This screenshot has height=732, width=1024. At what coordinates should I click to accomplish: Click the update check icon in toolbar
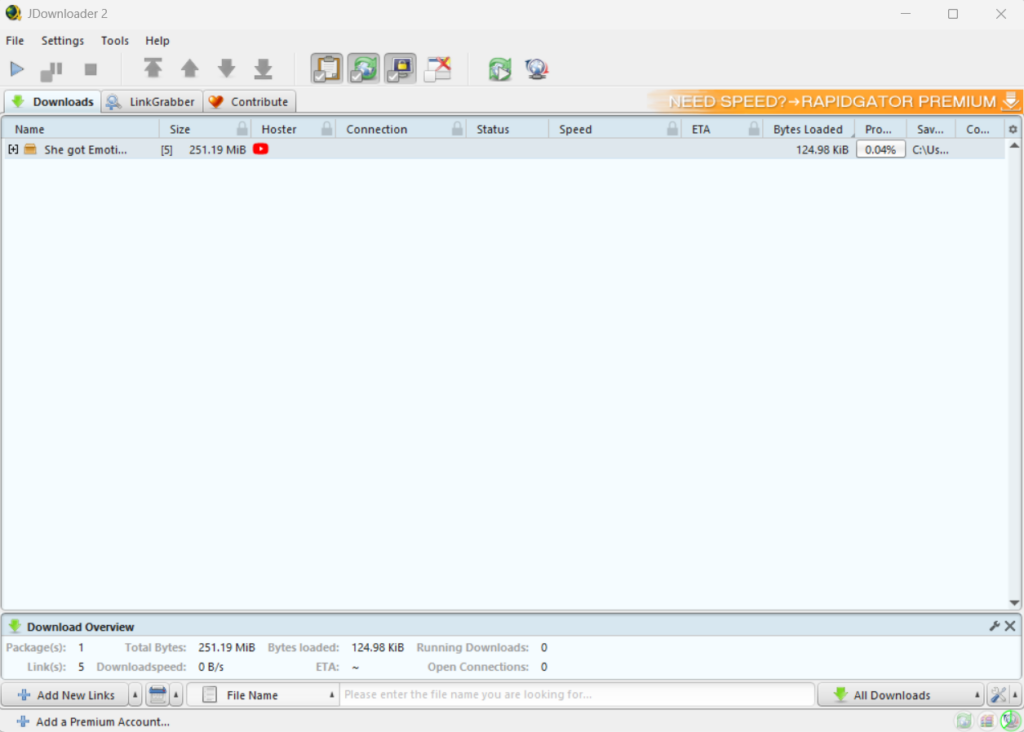(x=500, y=69)
